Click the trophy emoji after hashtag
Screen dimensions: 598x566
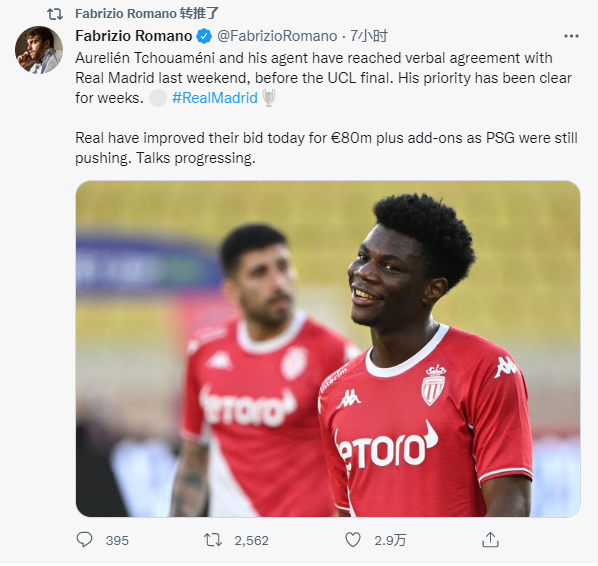(269, 98)
